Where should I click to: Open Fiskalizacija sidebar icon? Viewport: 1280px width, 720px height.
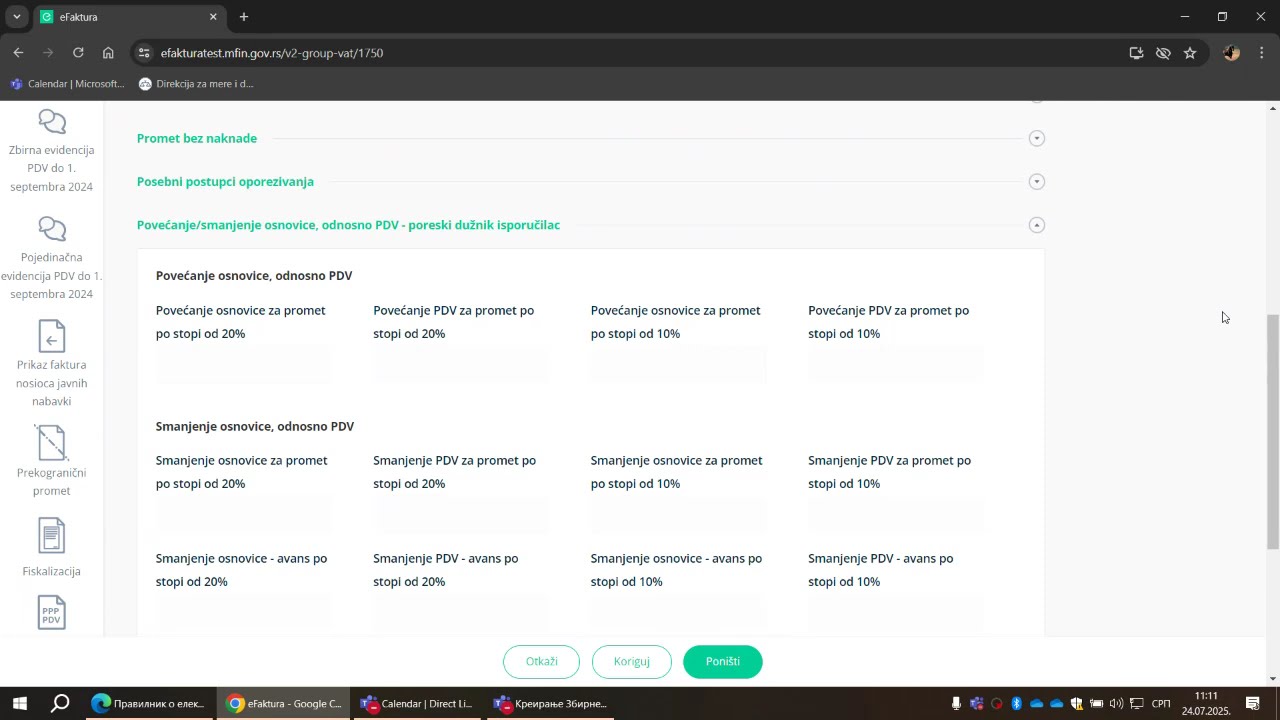[52, 536]
